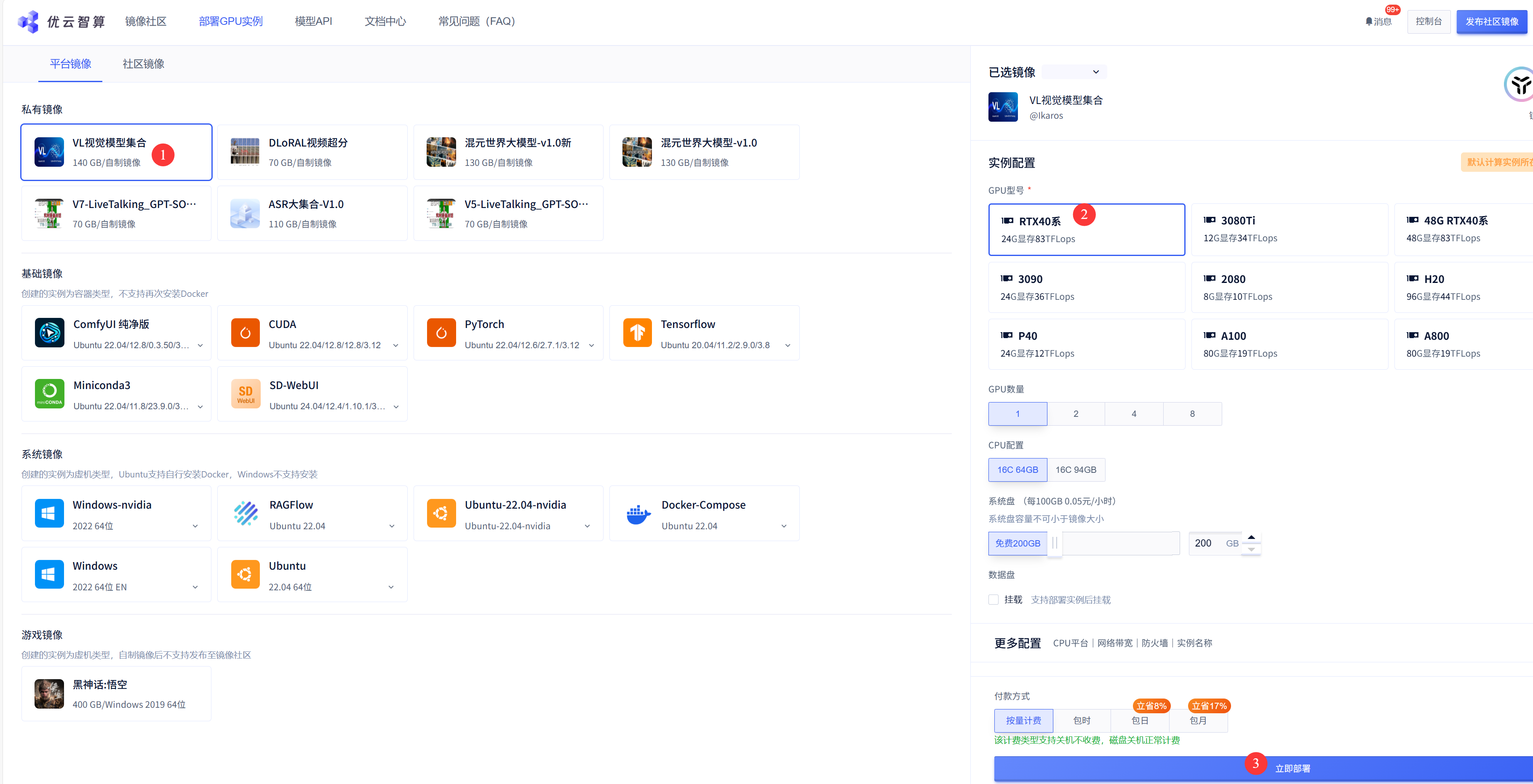Screen dimensions: 1533x784
Task: Select the SD-WebUI image icon
Action: point(245,394)
